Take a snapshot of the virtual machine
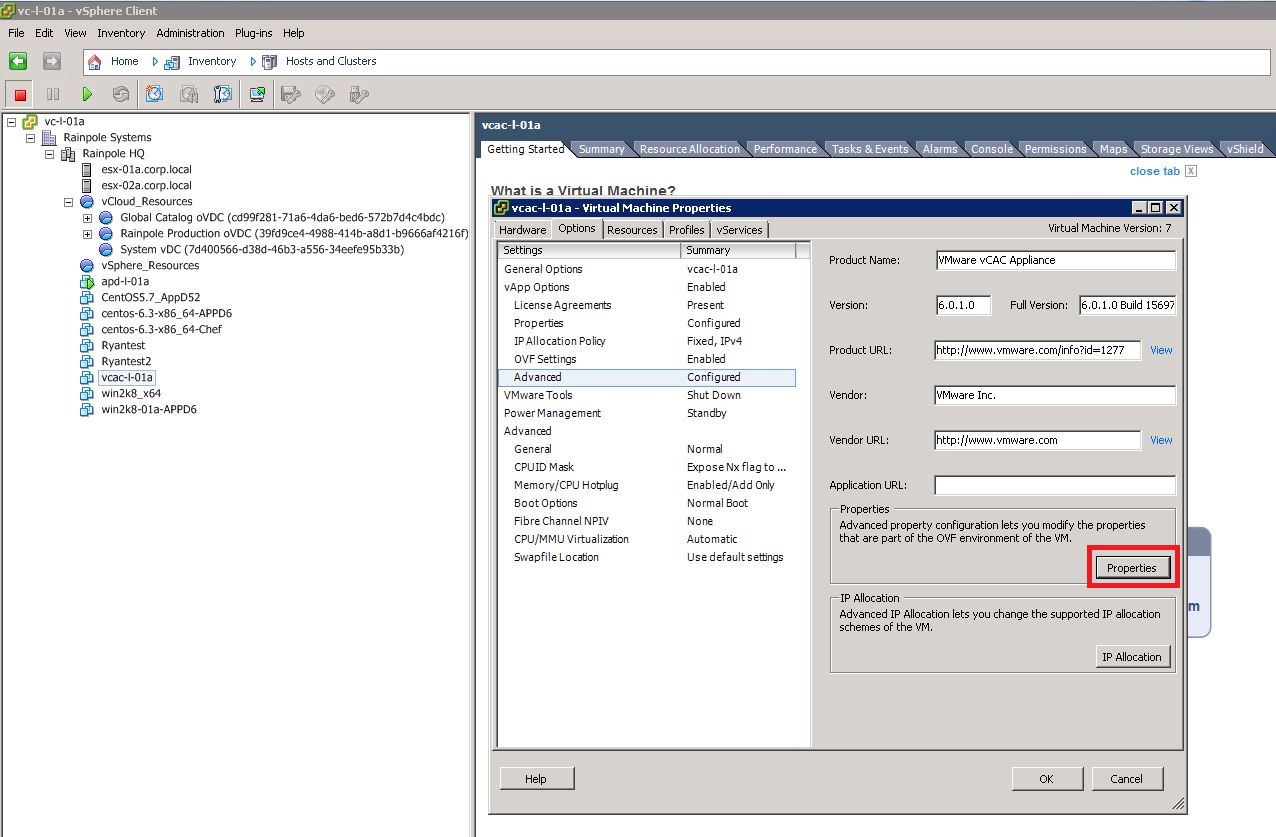Viewport: 1276px width, 837px height. click(x=155, y=94)
